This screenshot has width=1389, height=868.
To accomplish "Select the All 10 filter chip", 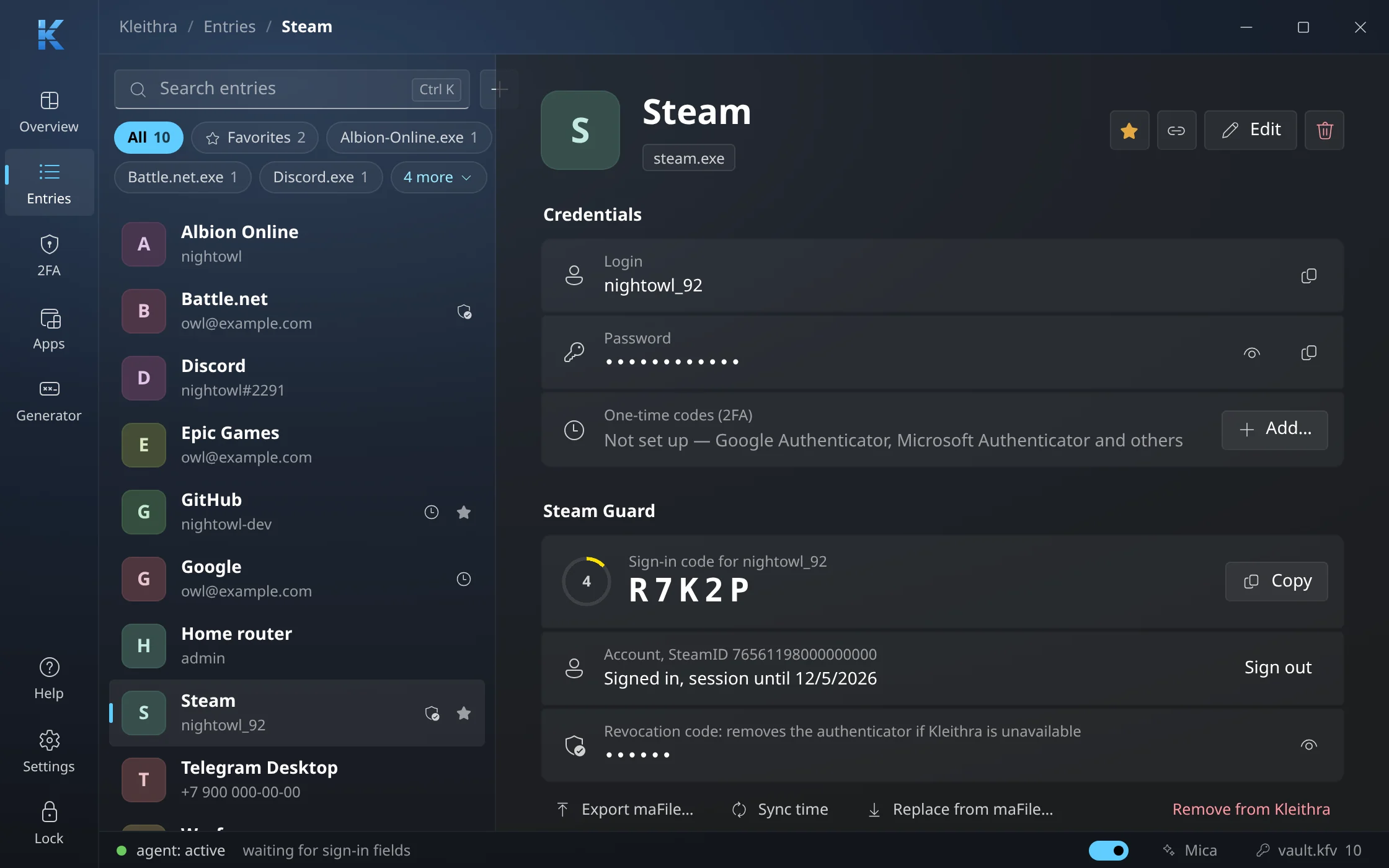I will [149, 138].
